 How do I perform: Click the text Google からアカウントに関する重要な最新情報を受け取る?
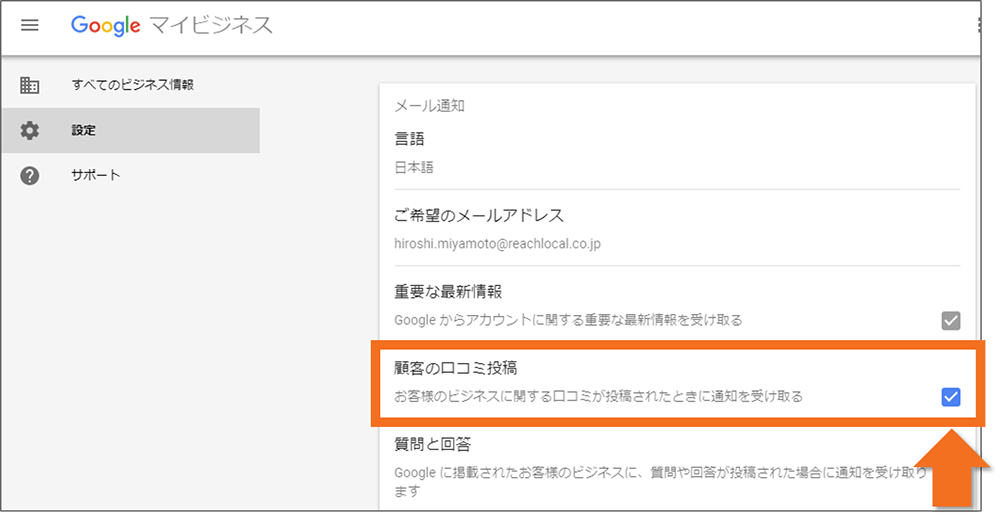point(568,320)
